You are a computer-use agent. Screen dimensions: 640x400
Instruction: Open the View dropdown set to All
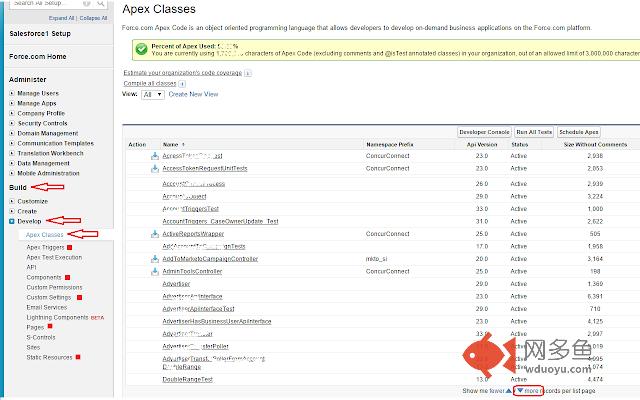pos(153,95)
